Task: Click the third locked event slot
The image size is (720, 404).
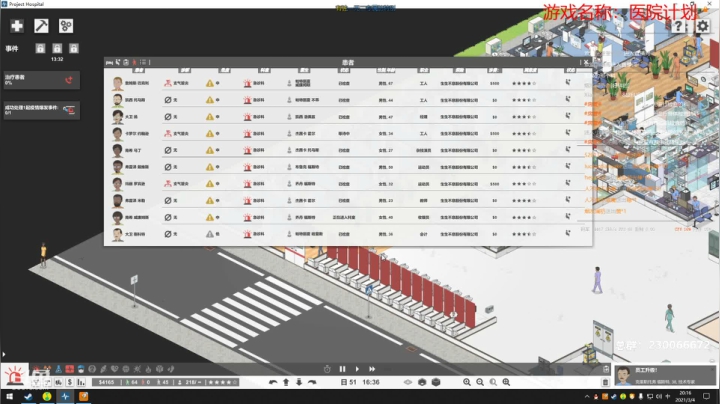Action: tap(73, 48)
